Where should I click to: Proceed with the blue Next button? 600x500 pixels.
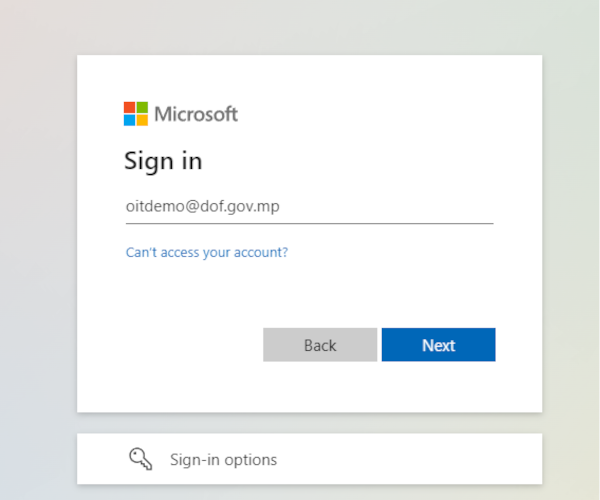pyautogui.click(x=439, y=345)
